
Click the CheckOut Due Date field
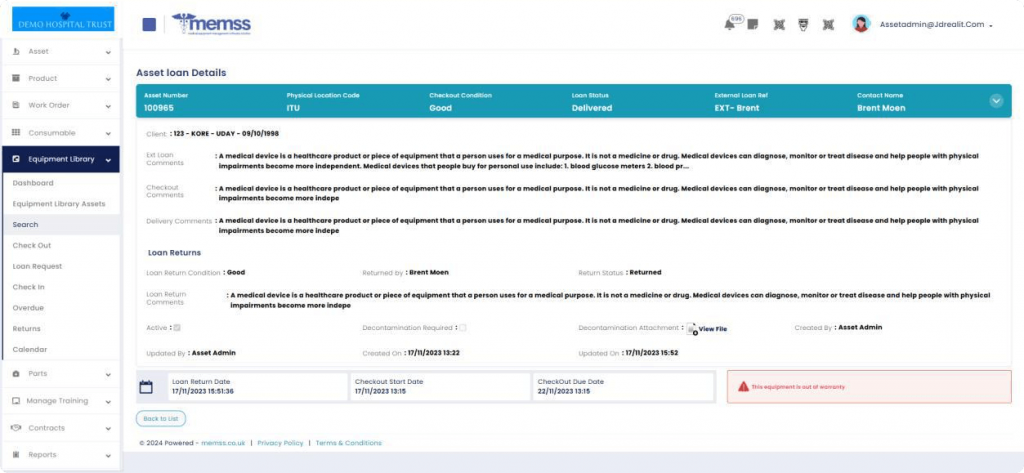click(623, 387)
